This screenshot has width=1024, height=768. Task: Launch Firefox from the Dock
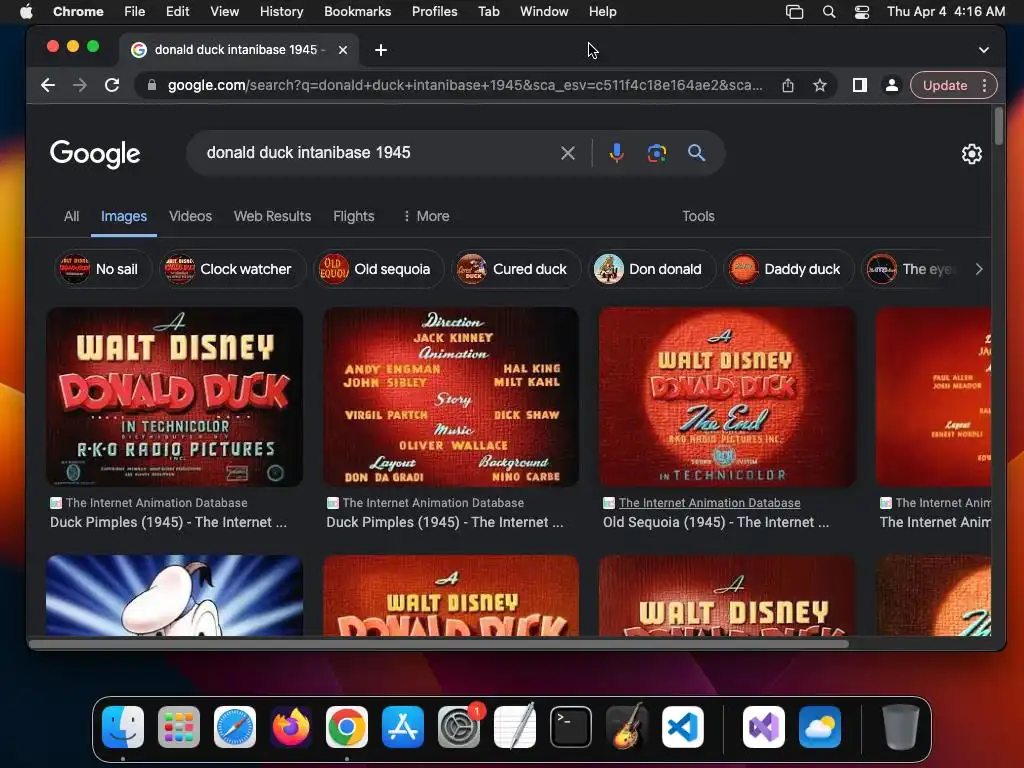coord(291,727)
